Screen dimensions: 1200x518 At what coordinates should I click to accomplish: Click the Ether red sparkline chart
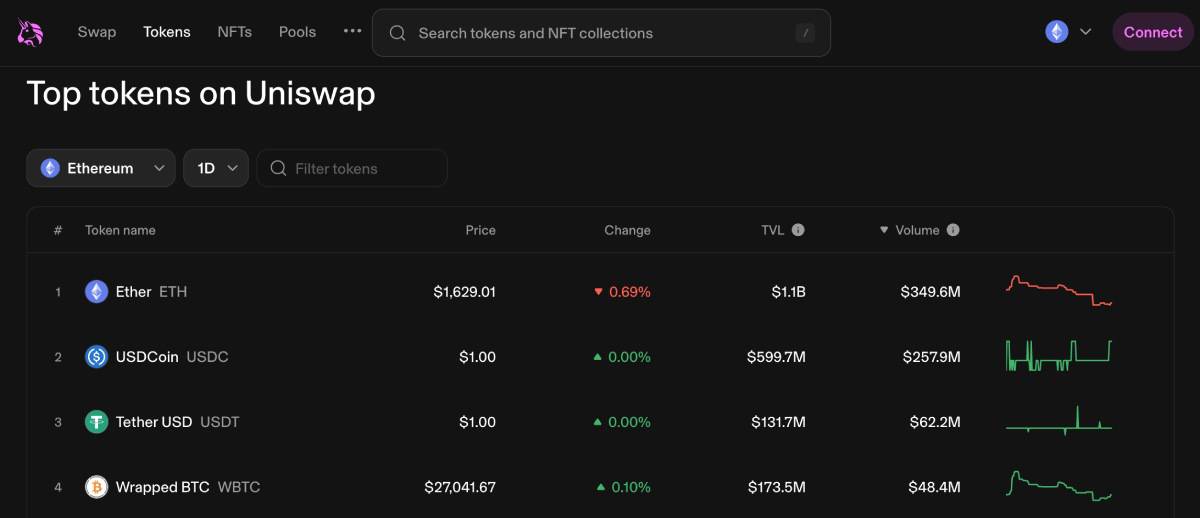1058,291
